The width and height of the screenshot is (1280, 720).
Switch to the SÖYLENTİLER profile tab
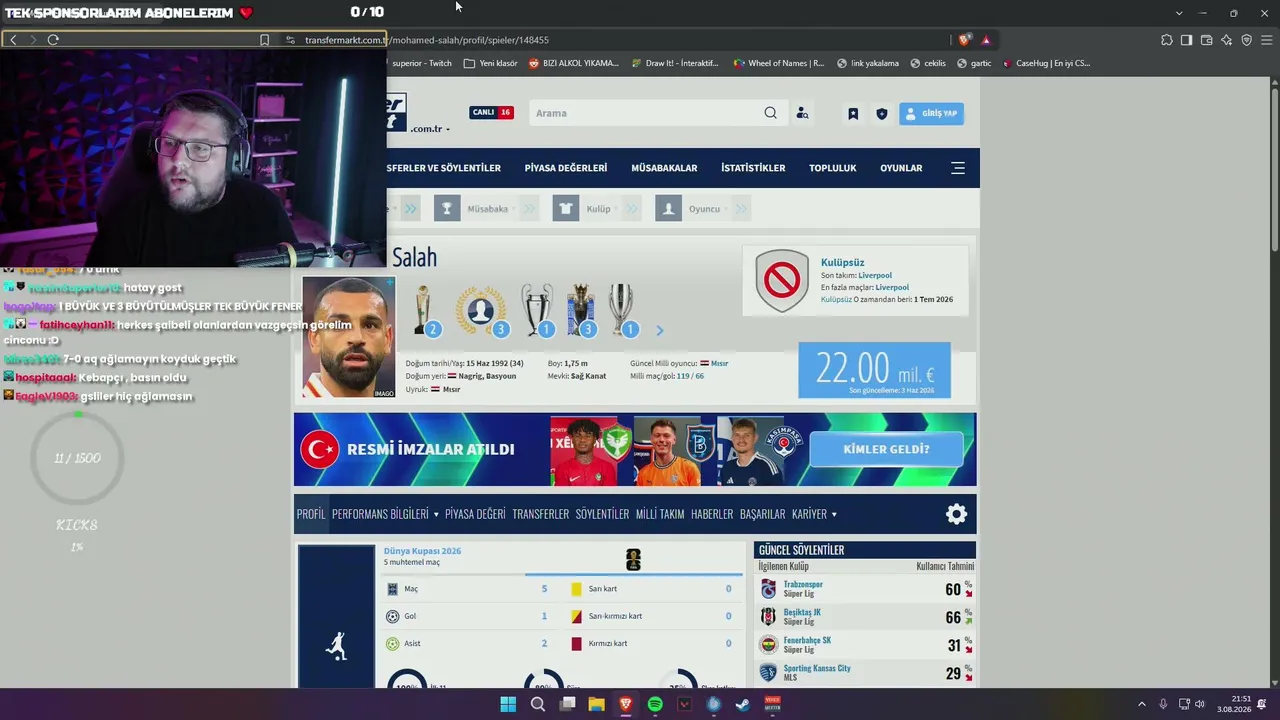602,514
